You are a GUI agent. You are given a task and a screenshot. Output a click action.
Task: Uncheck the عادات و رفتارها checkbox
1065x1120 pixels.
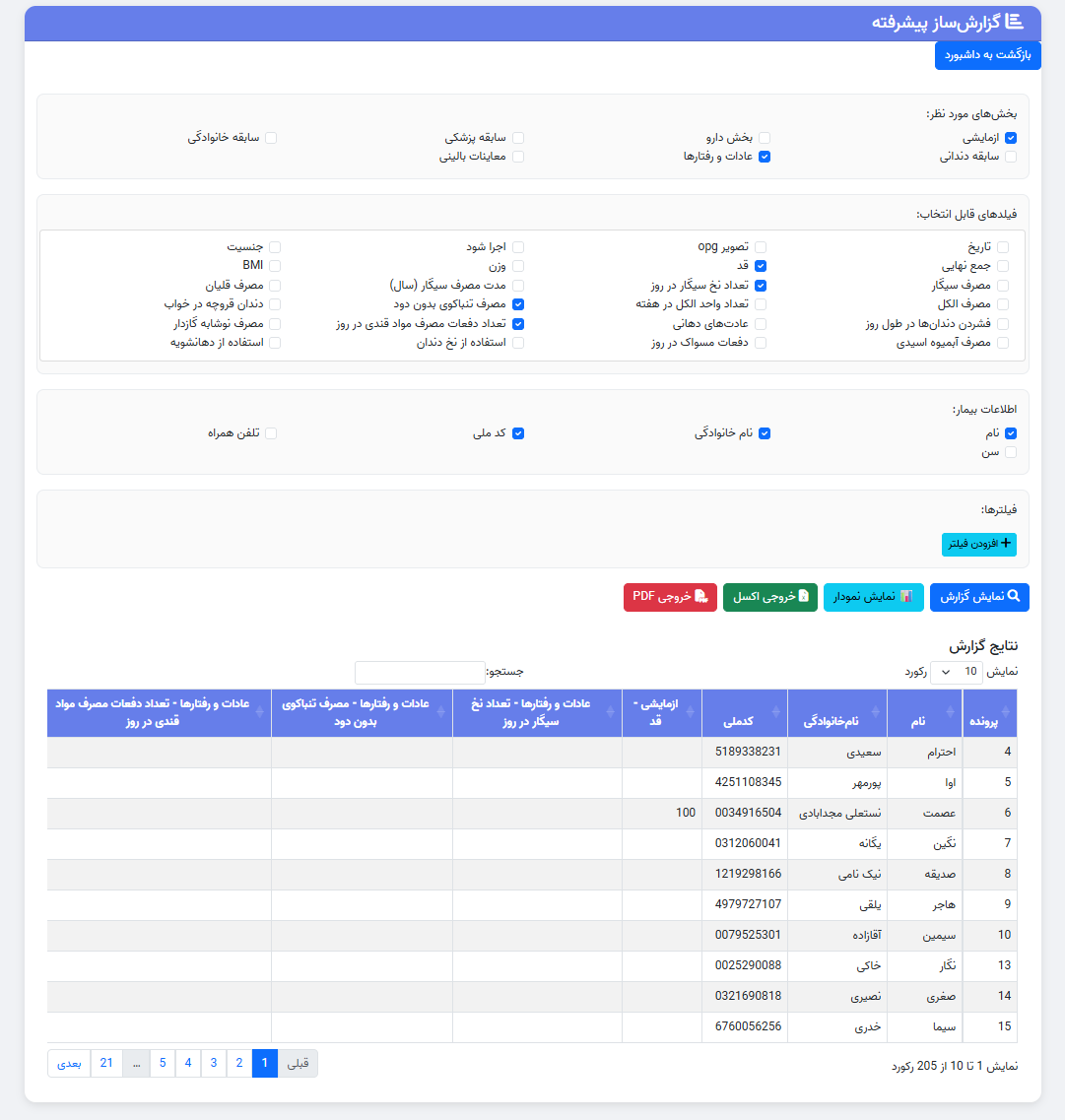coord(765,157)
